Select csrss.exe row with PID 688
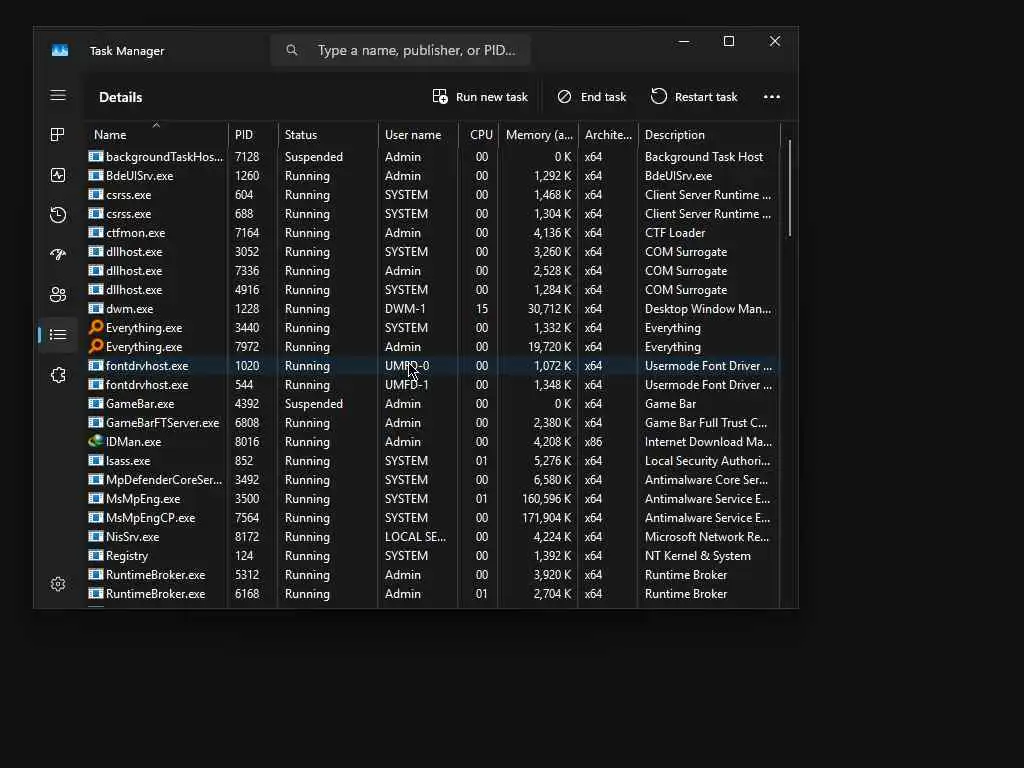The image size is (1024, 768). click(x=432, y=214)
